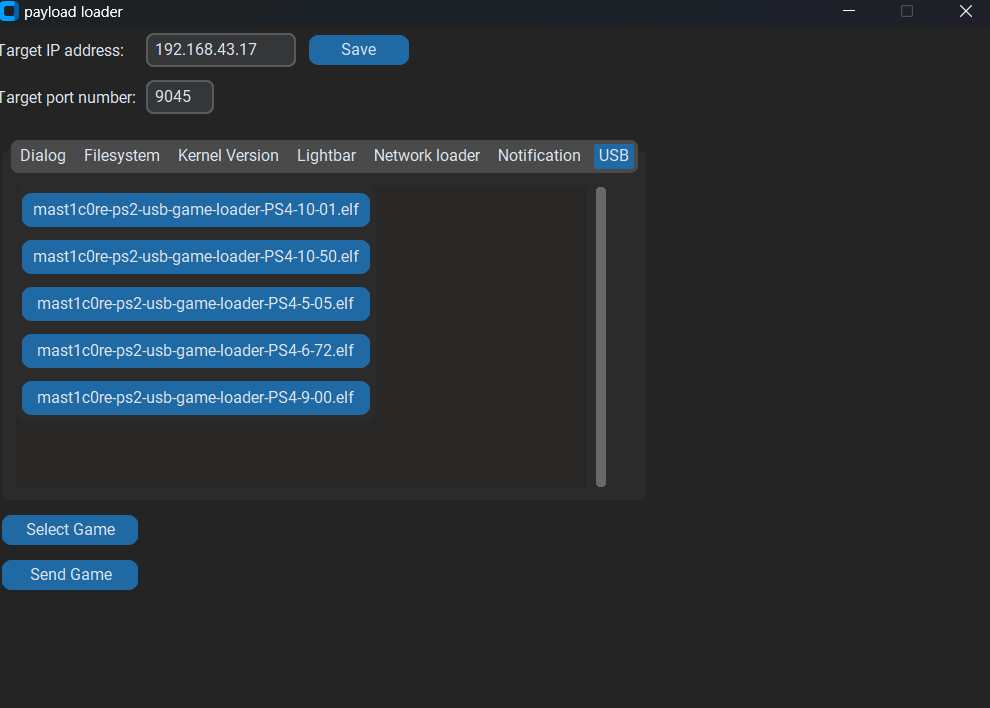Image resolution: width=990 pixels, height=708 pixels.
Task: Choose the PS4-6-72 usb game loader elf
Action: click(195, 351)
